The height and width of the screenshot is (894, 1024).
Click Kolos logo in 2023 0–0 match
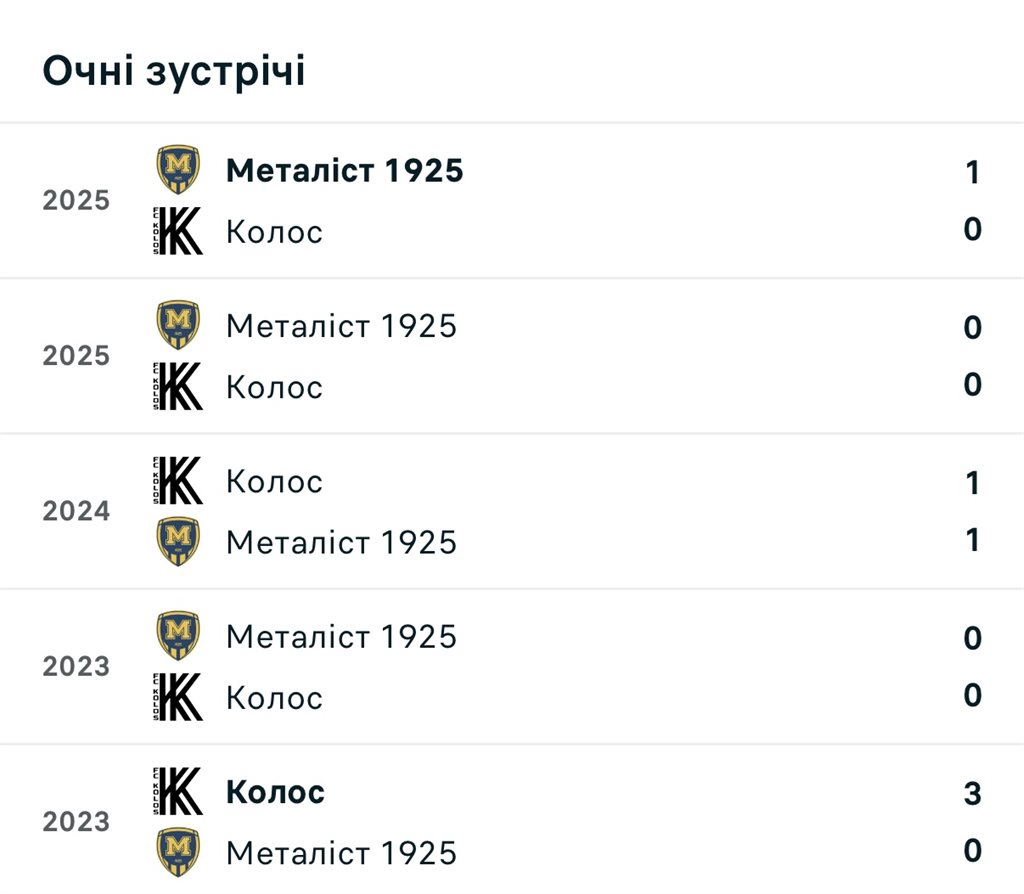(x=178, y=696)
